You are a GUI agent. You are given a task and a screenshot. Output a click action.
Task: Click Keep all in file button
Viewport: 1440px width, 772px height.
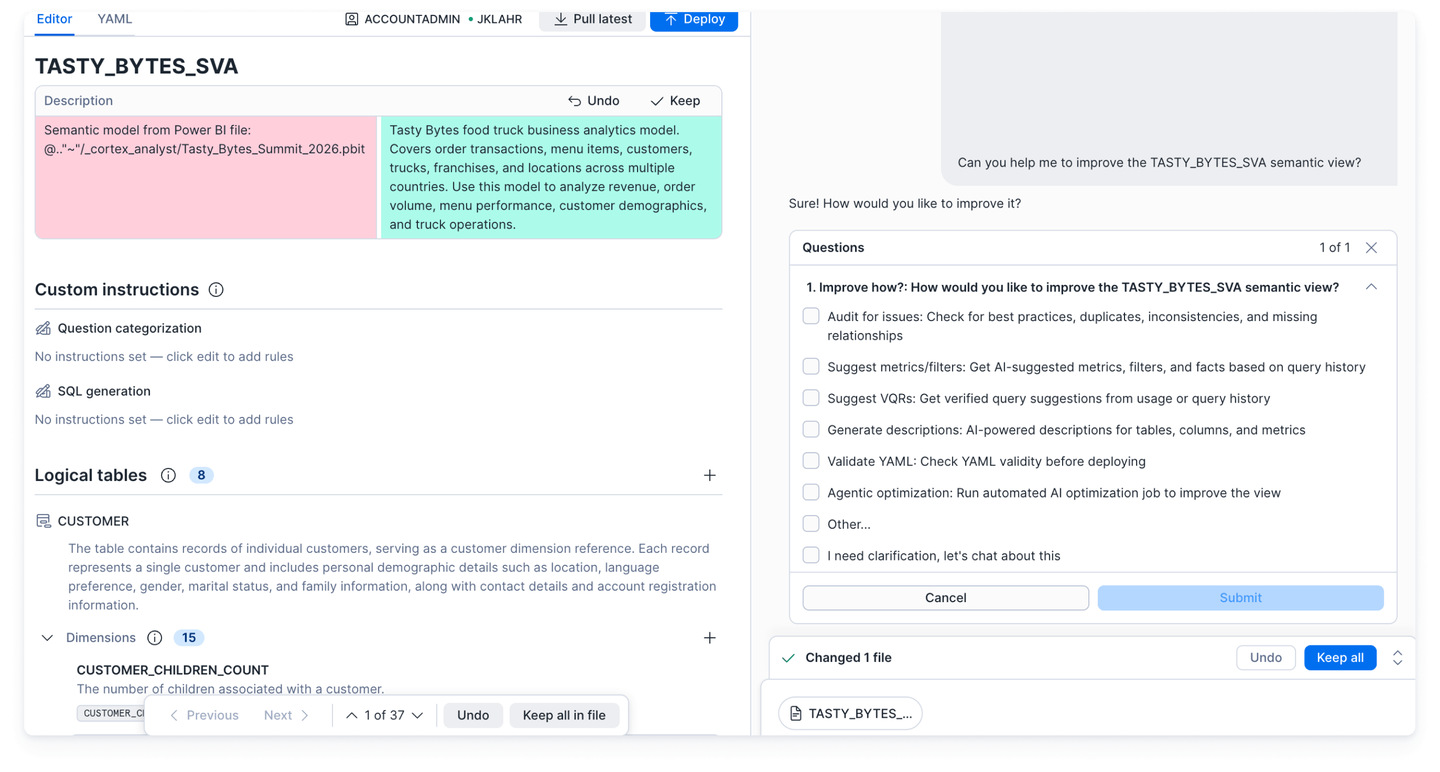[x=564, y=715]
